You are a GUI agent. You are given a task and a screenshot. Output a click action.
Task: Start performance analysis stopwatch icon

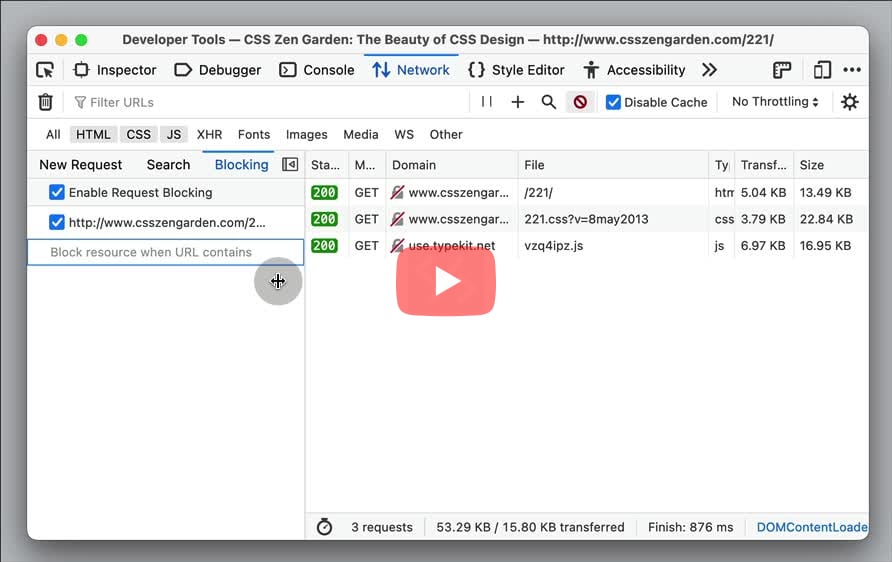coord(324,527)
